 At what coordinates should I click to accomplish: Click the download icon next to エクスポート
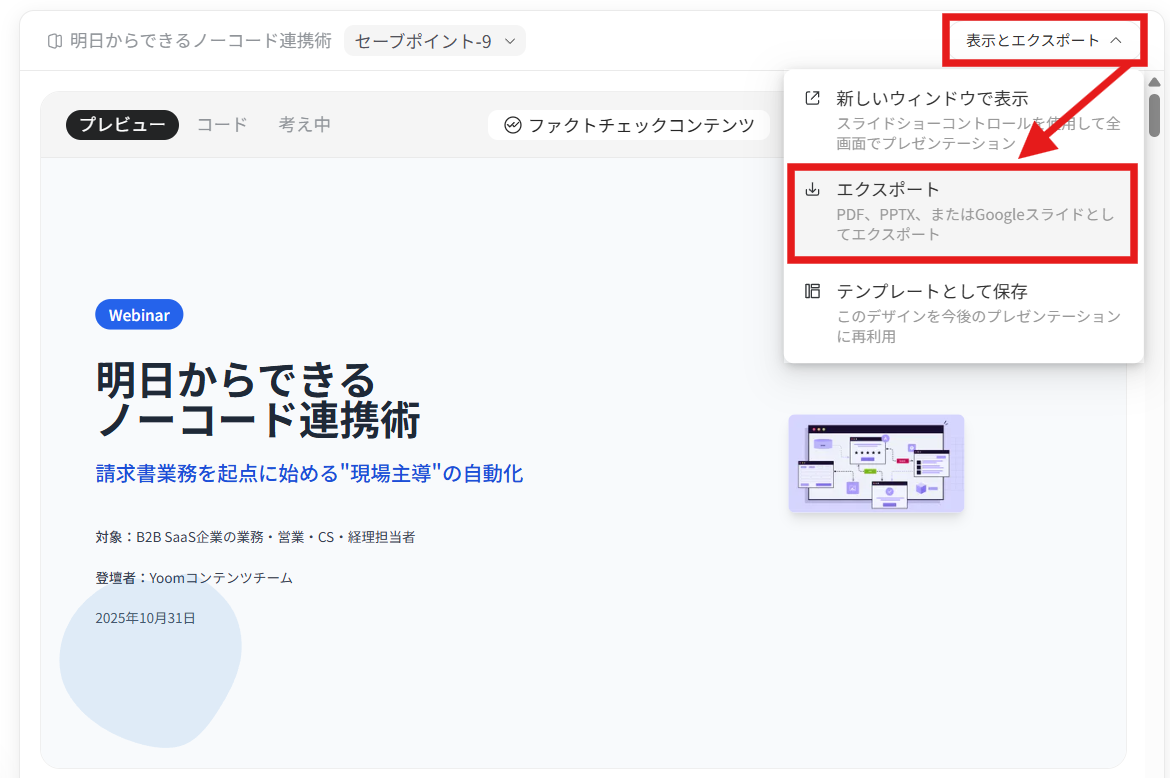[813, 189]
